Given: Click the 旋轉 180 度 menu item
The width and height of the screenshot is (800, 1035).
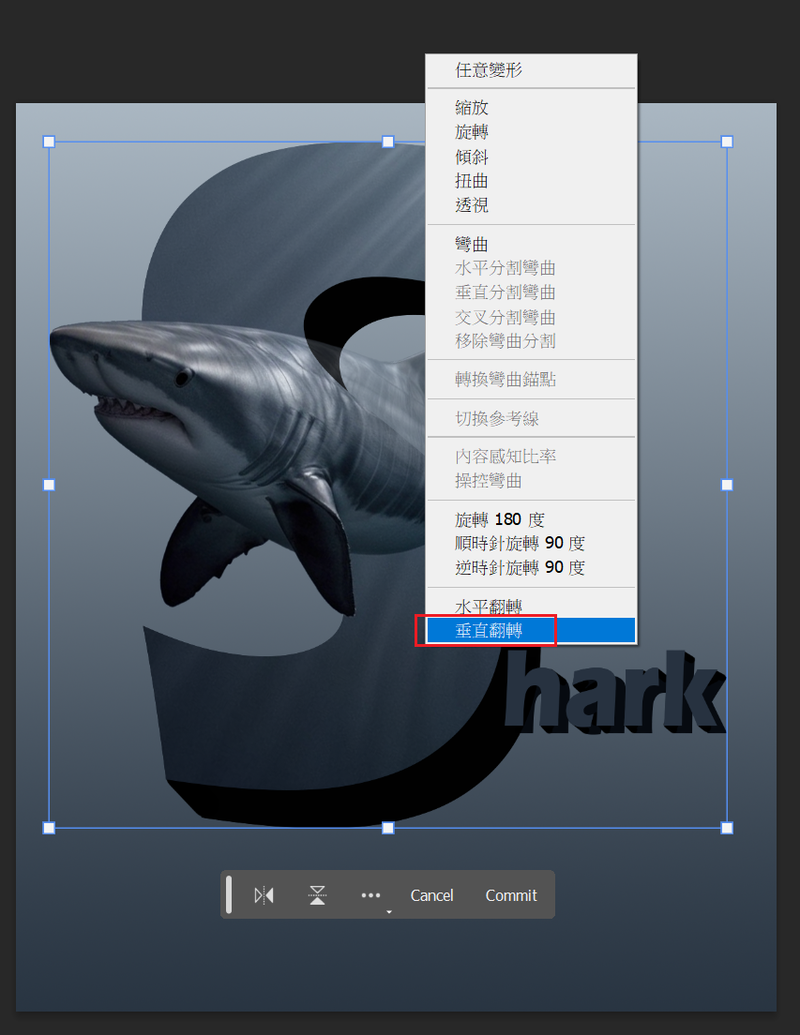Looking at the screenshot, I should pos(499,520).
